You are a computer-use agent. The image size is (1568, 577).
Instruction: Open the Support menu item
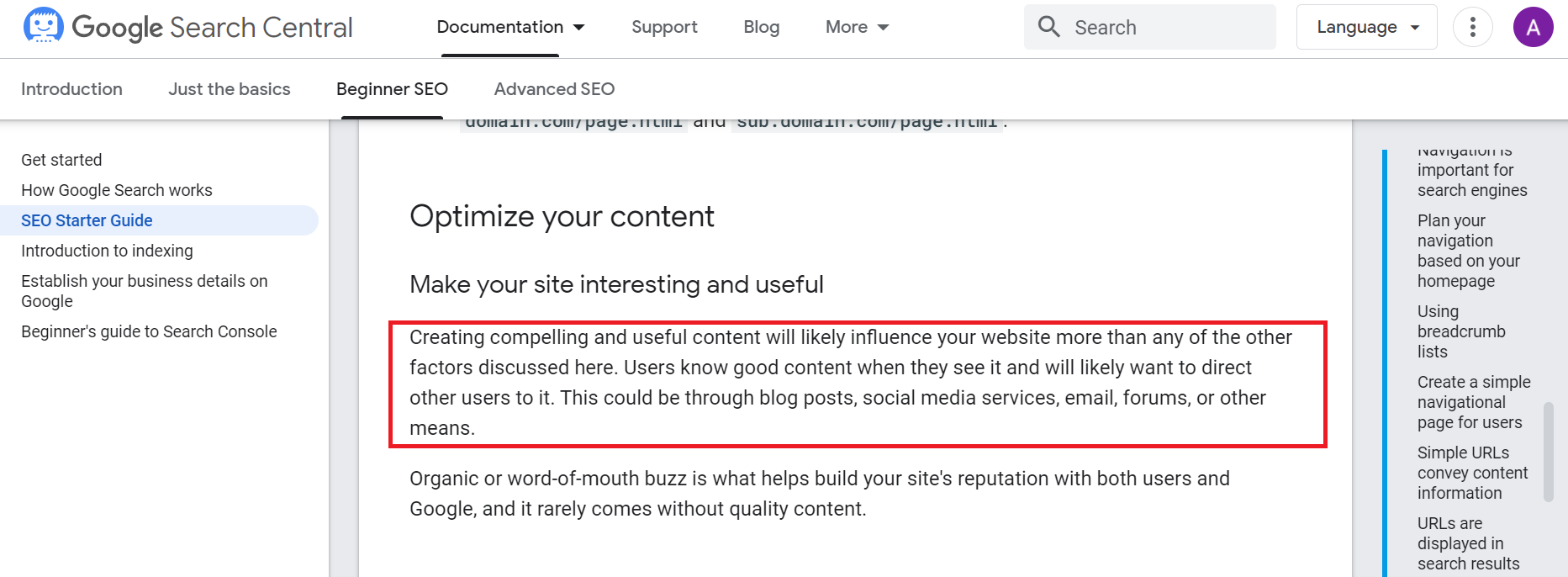pos(664,27)
